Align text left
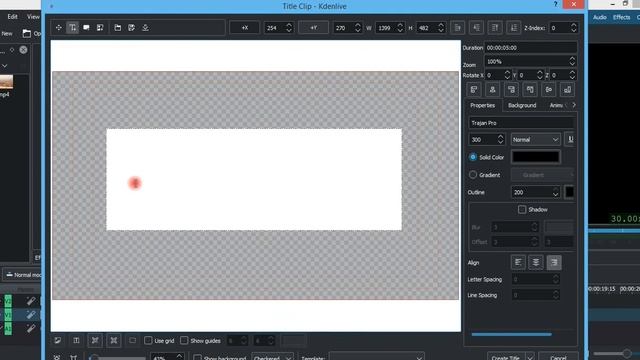 518,262
